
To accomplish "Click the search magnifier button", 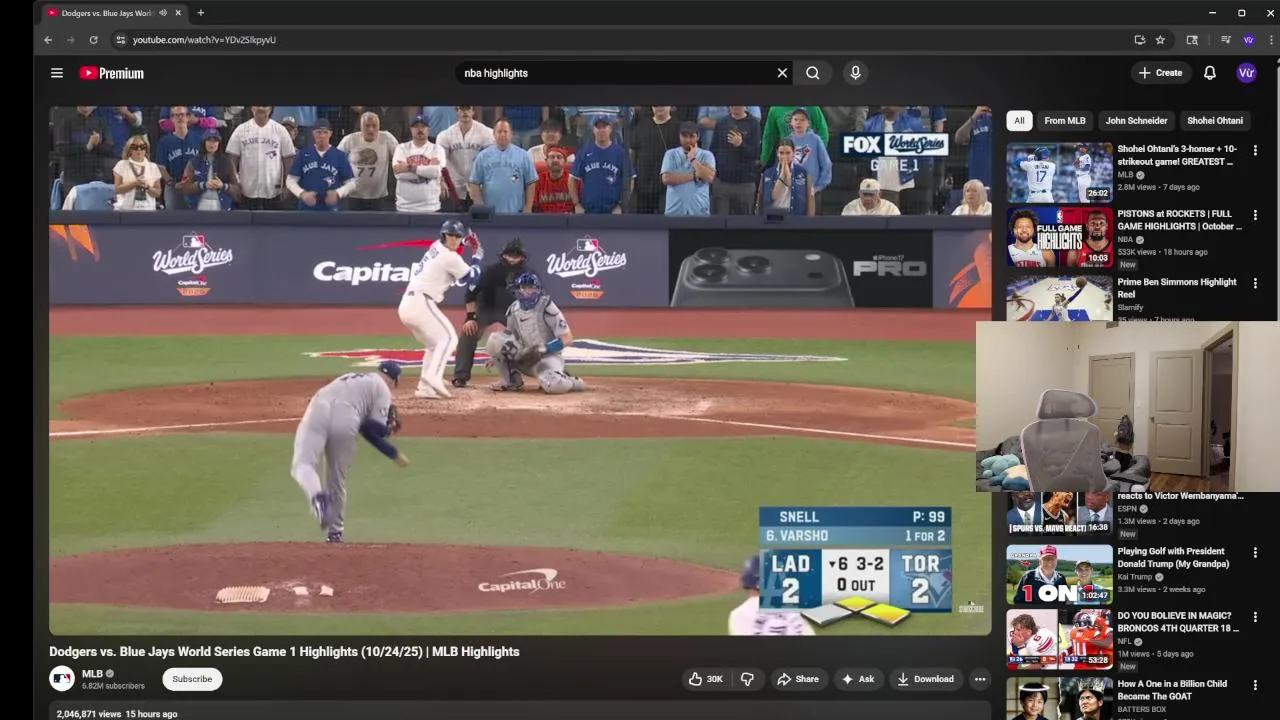I will pos(813,73).
